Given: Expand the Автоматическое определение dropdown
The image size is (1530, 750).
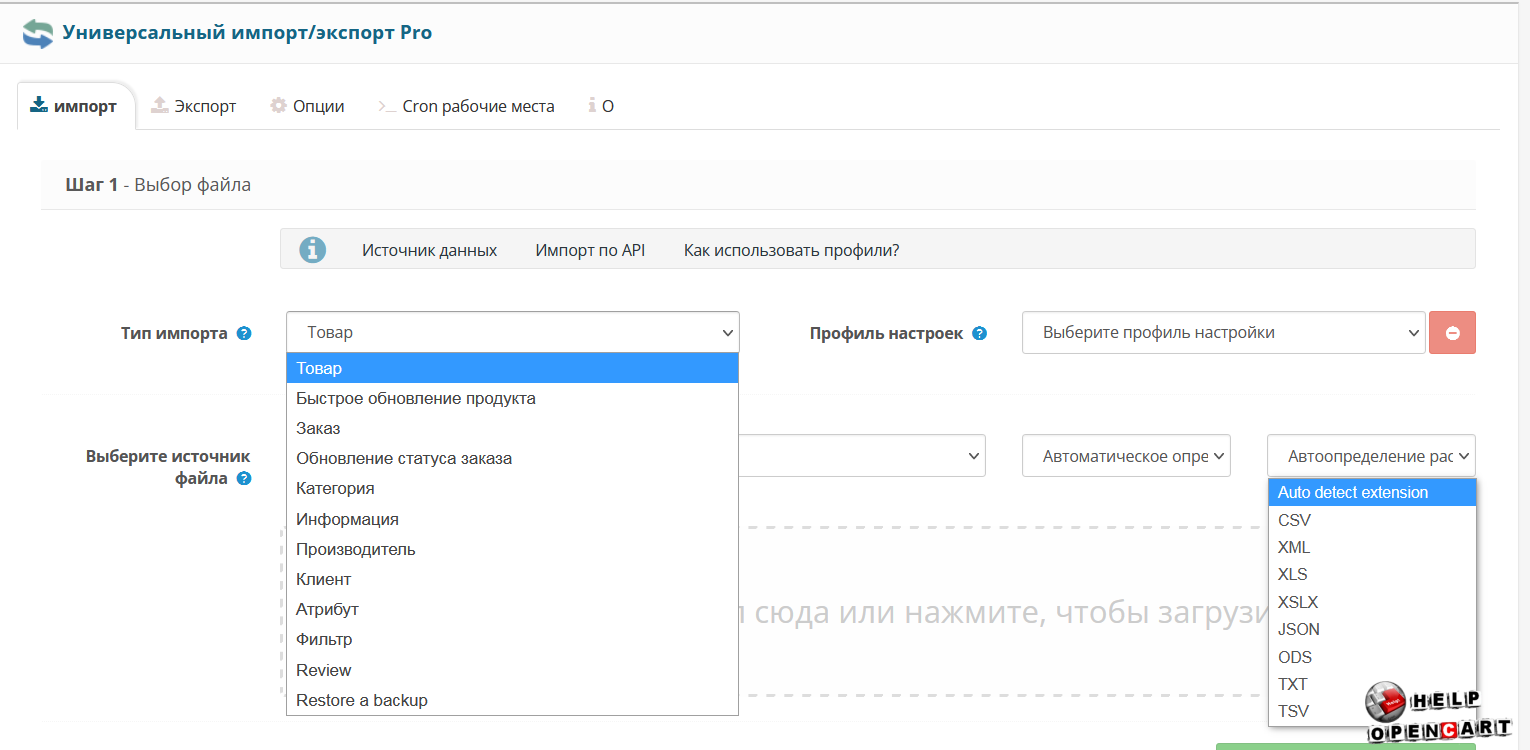Looking at the screenshot, I should coord(1126,456).
